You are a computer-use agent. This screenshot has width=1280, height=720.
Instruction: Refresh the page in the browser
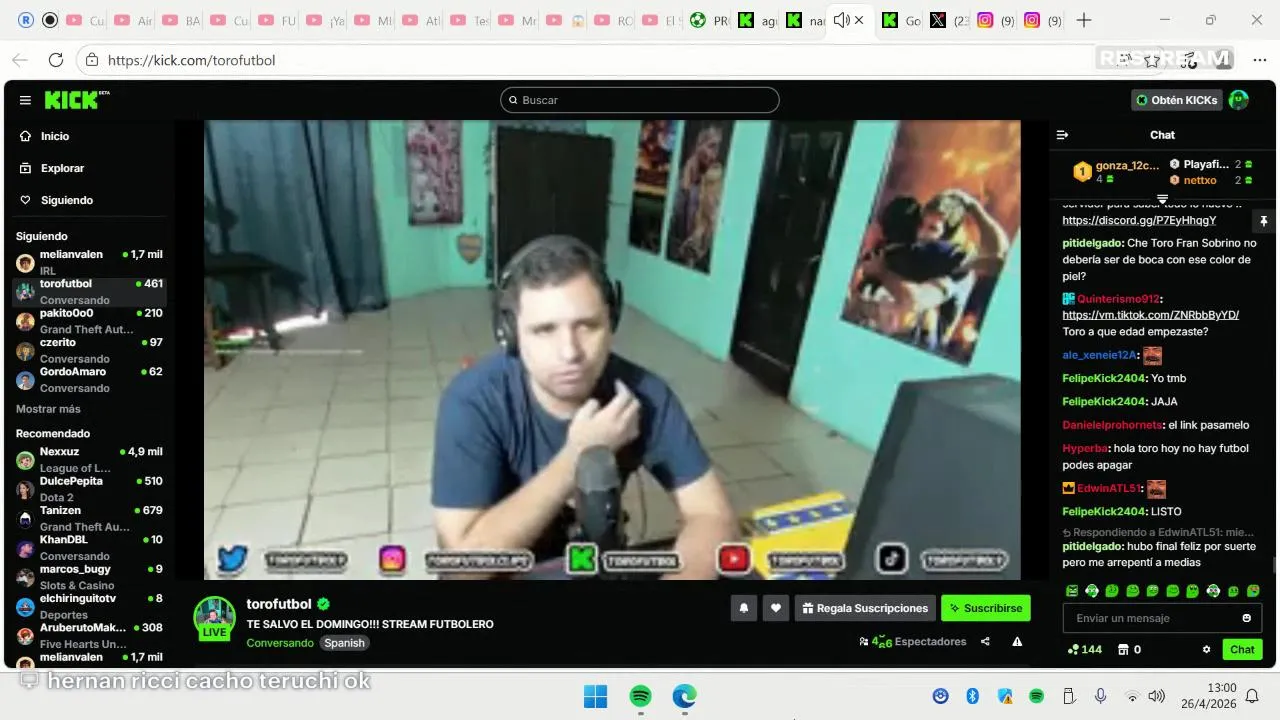click(x=56, y=60)
